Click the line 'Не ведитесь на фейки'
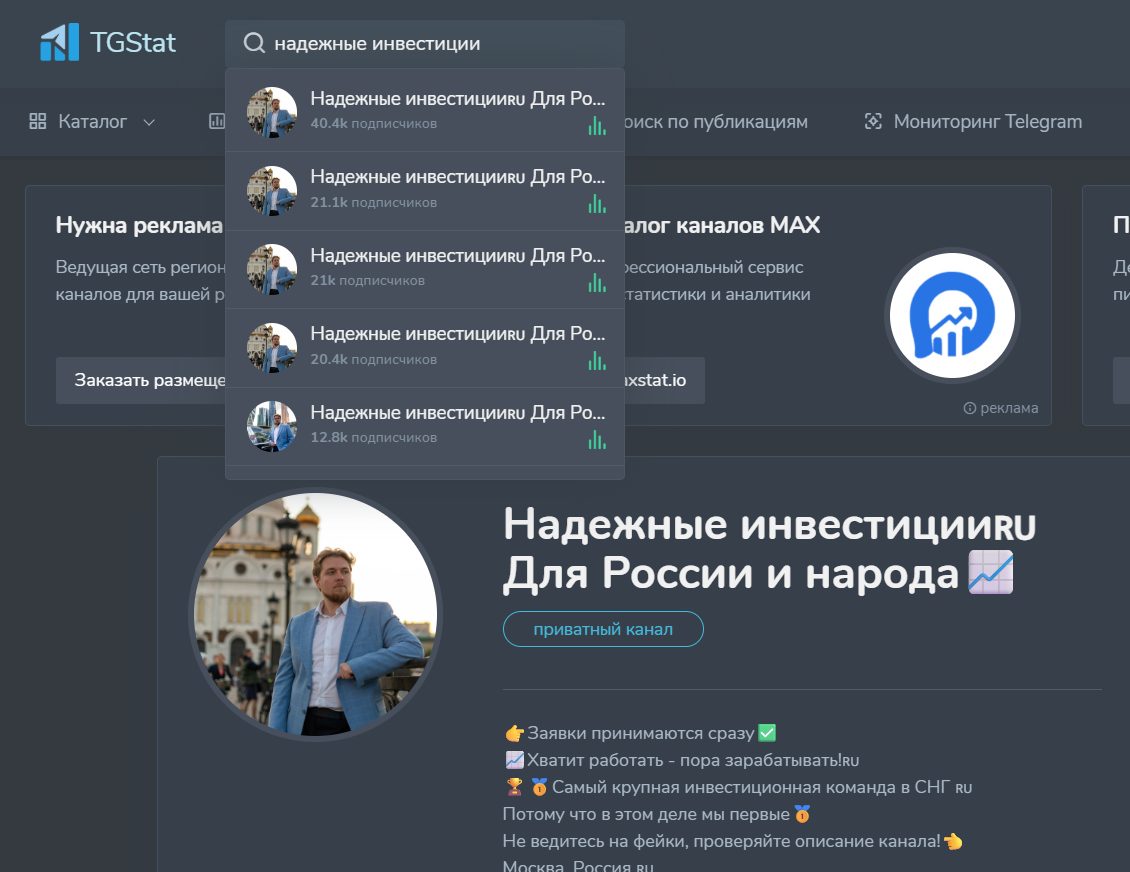Image resolution: width=1130 pixels, height=872 pixels. tap(733, 841)
